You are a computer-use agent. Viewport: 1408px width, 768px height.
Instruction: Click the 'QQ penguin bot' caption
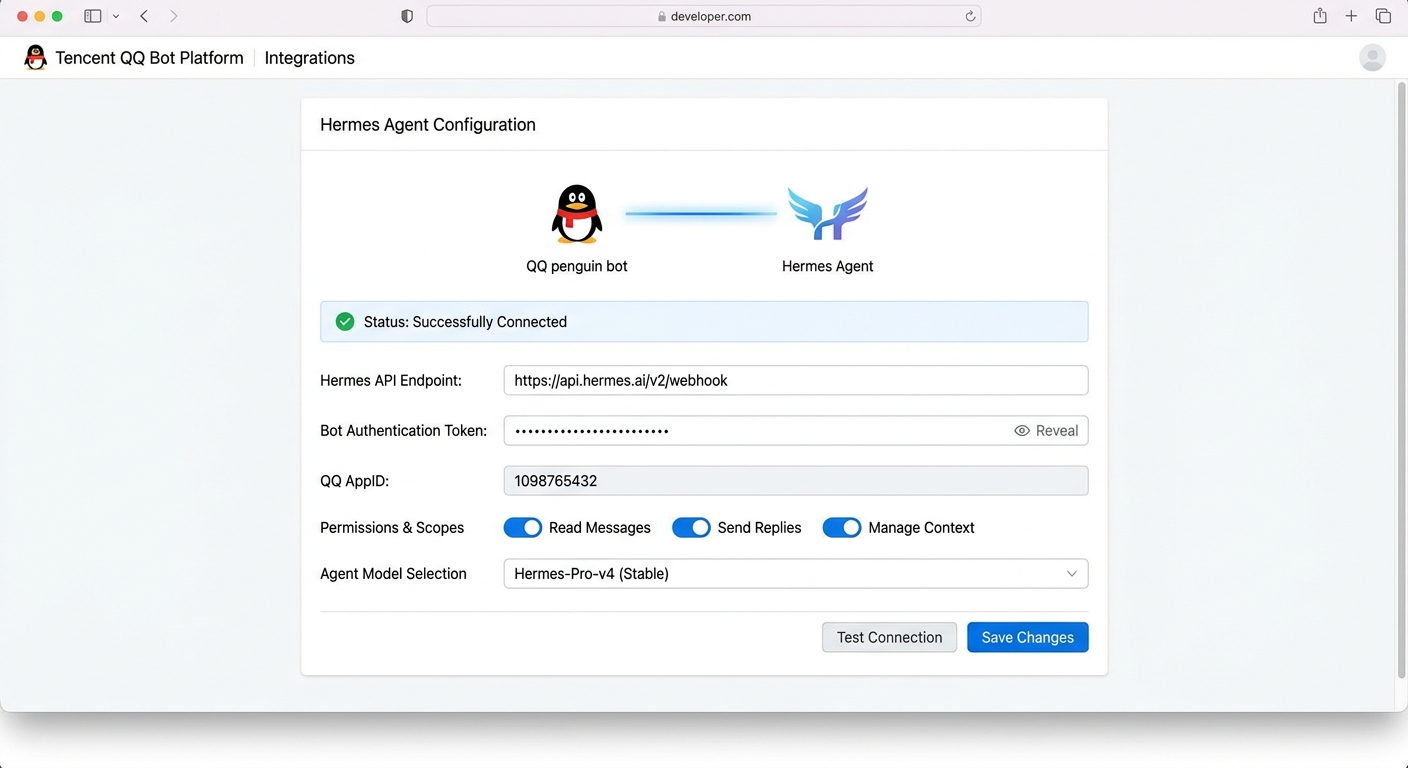tap(577, 266)
